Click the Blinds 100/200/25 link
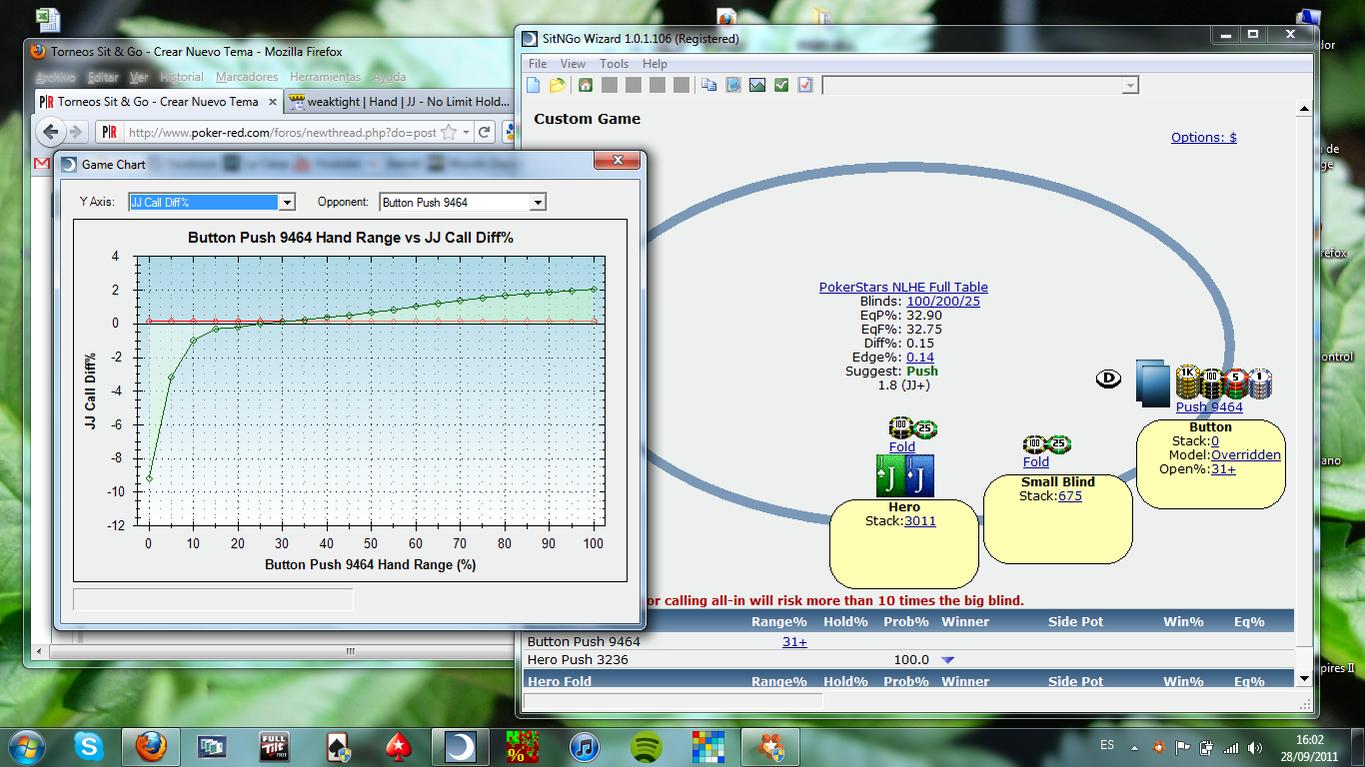The height and width of the screenshot is (767, 1365). click(943, 301)
